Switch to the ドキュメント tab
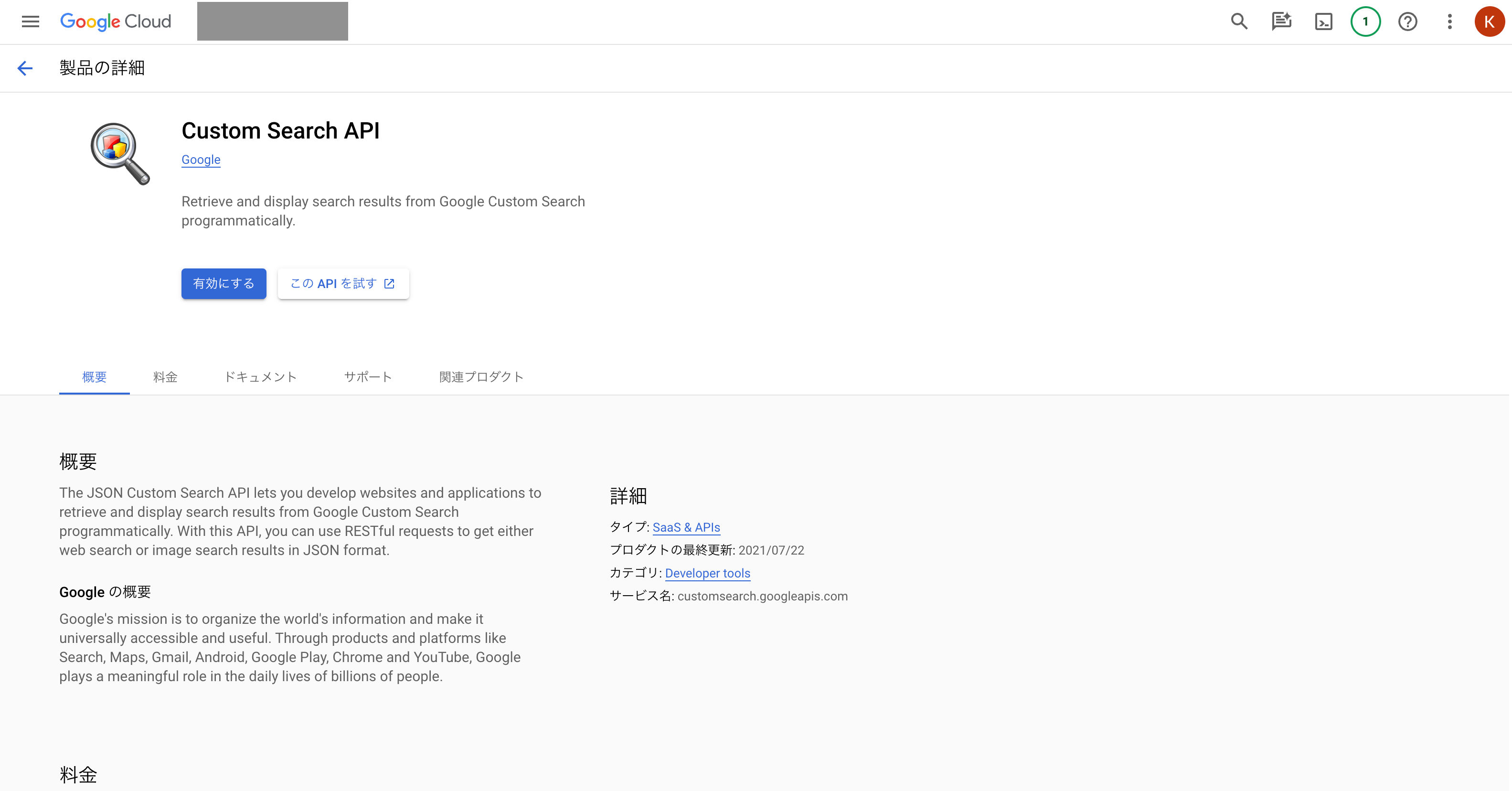 pyautogui.click(x=261, y=376)
